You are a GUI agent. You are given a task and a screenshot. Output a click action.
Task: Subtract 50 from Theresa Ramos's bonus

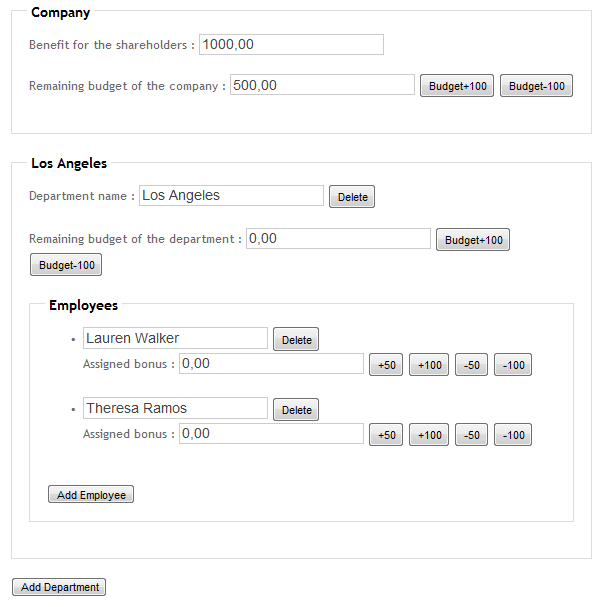pos(471,435)
